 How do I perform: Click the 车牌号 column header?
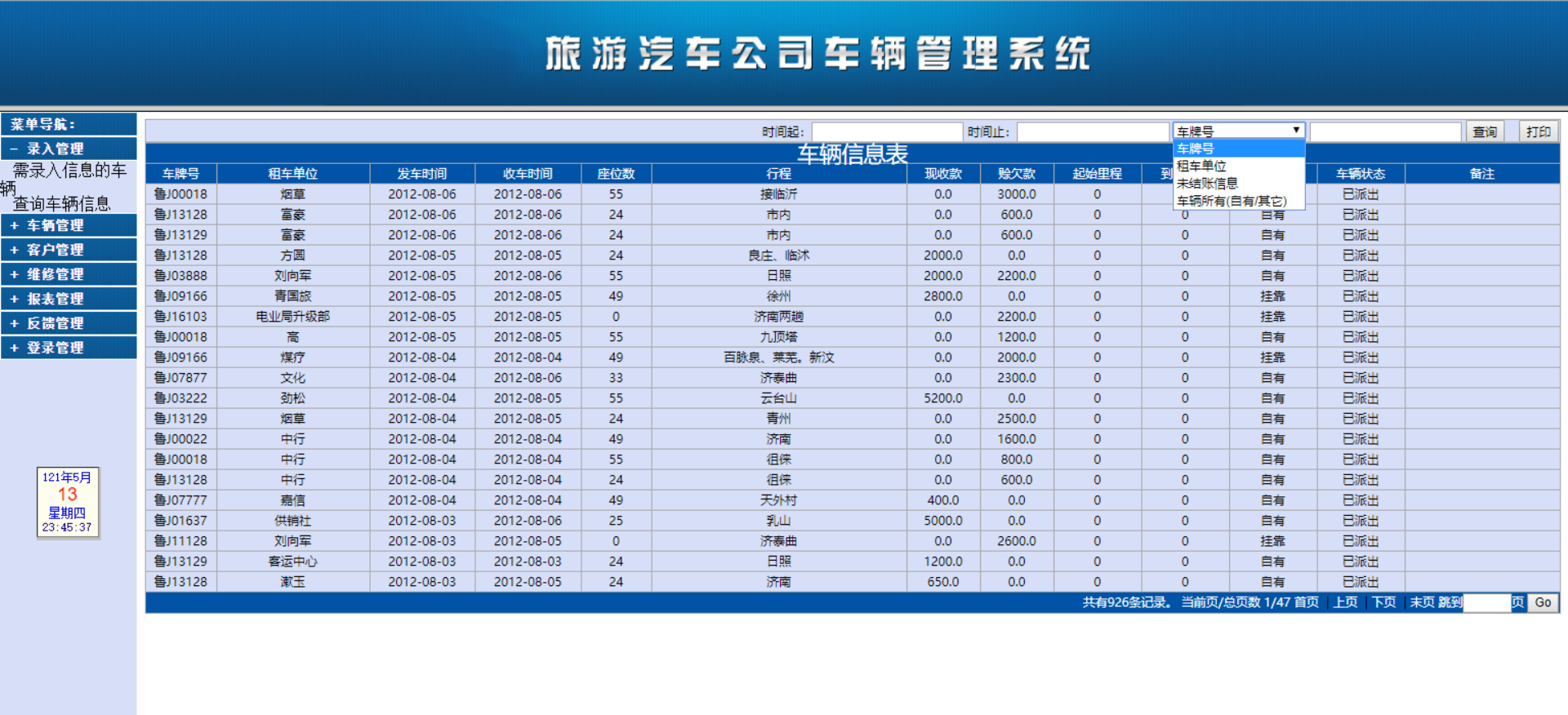pos(180,173)
